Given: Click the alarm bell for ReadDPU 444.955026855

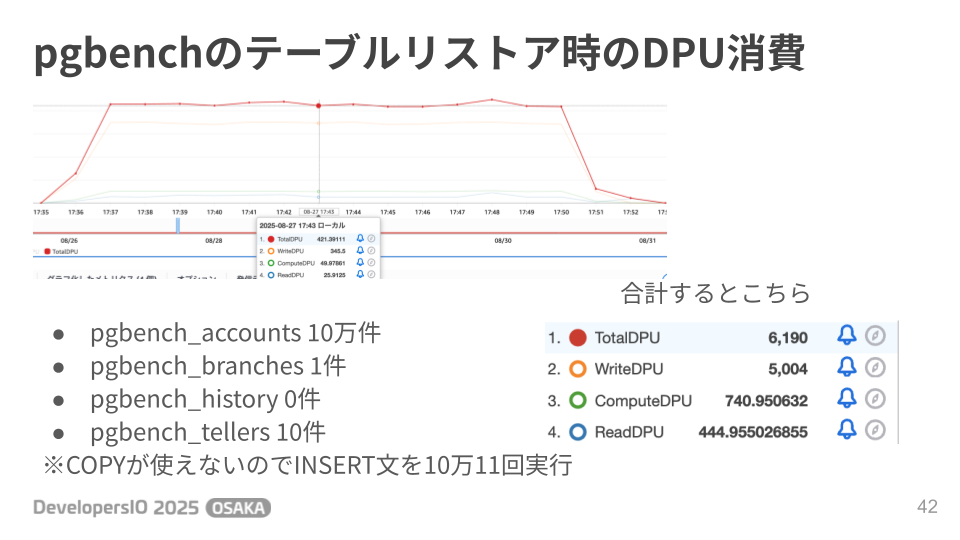Looking at the screenshot, I should click(x=846, y=429).
